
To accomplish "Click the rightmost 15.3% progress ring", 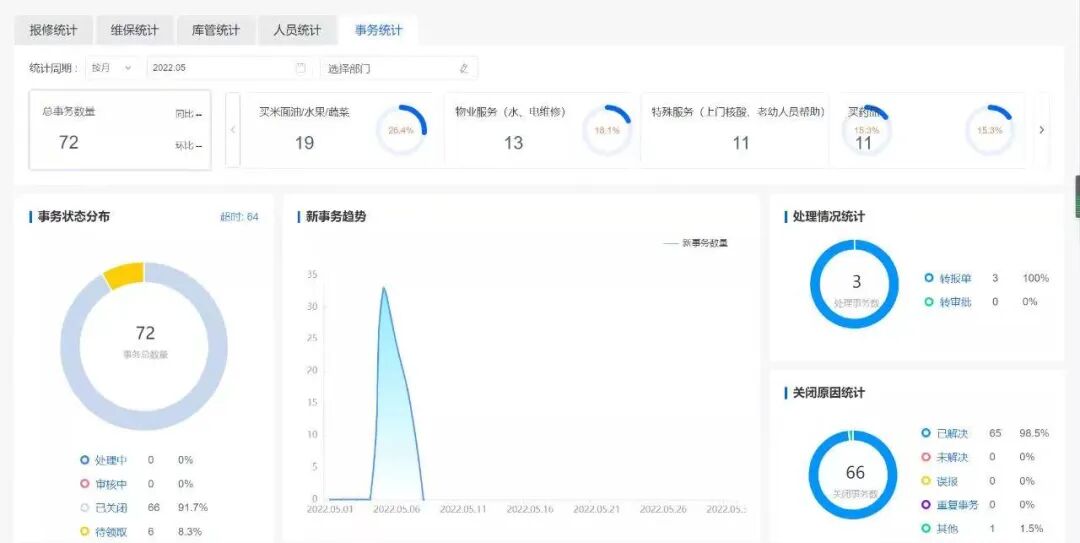I will point(989,130).
